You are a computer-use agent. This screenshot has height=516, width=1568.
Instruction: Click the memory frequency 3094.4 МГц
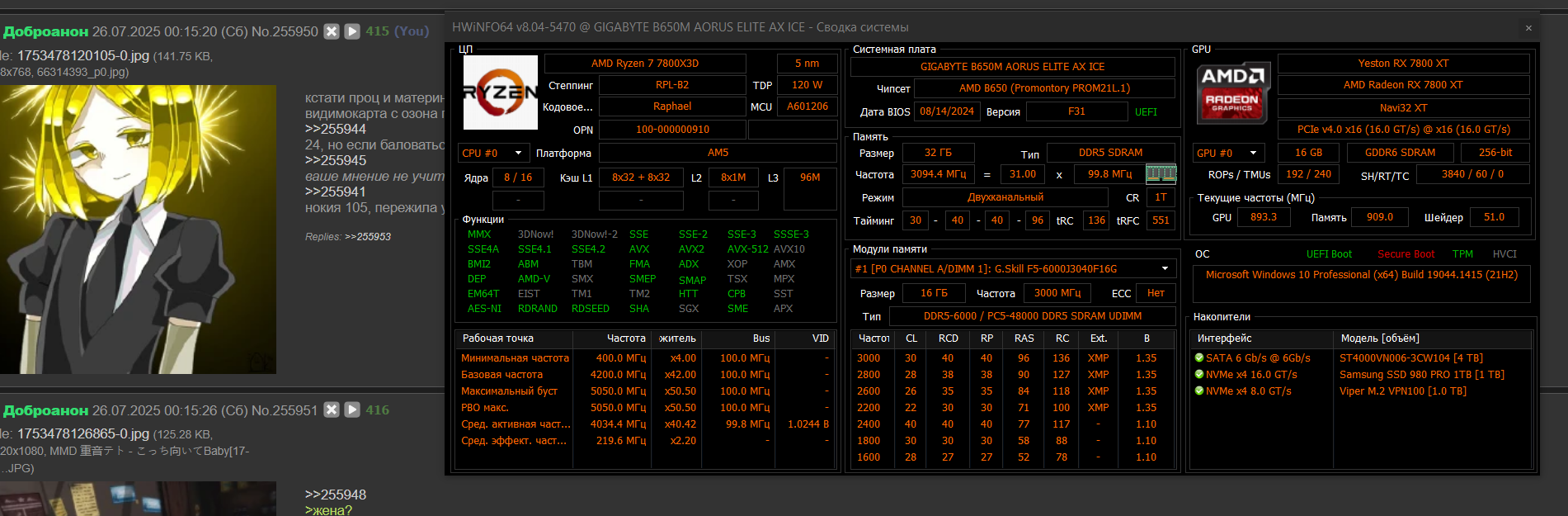click(938, 174)
